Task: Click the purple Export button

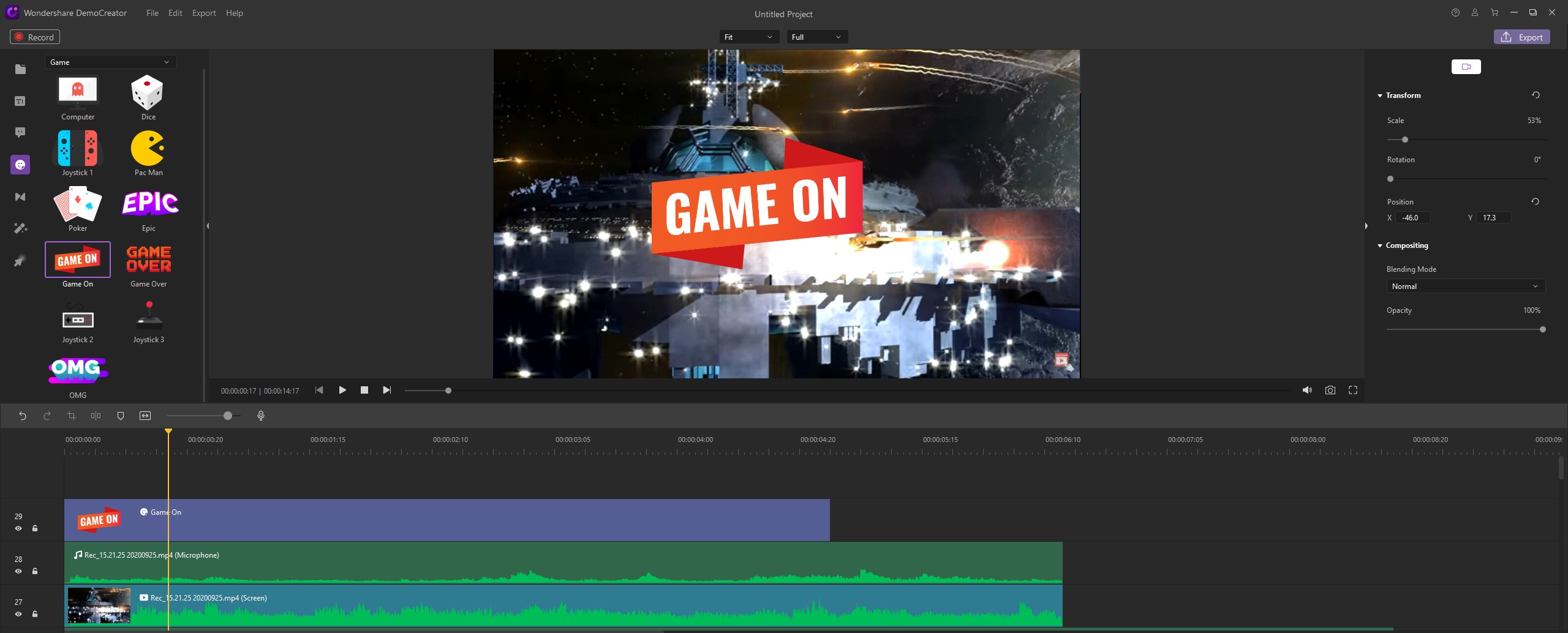Action: [x=1522, y=37]
